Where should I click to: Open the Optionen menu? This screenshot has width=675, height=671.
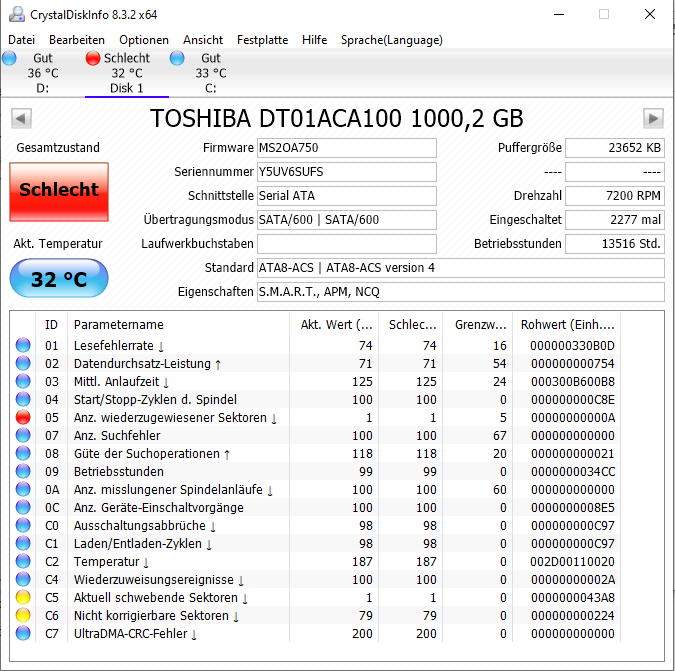tap(144, 40)
